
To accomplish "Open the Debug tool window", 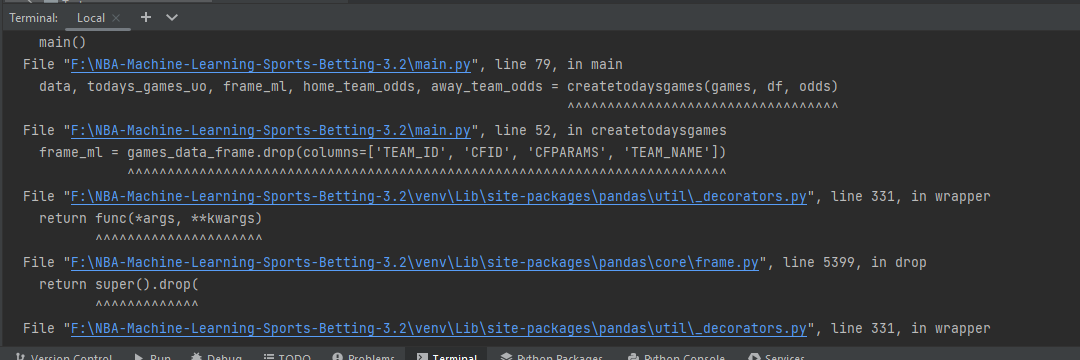I will click(x=216, y=357).
